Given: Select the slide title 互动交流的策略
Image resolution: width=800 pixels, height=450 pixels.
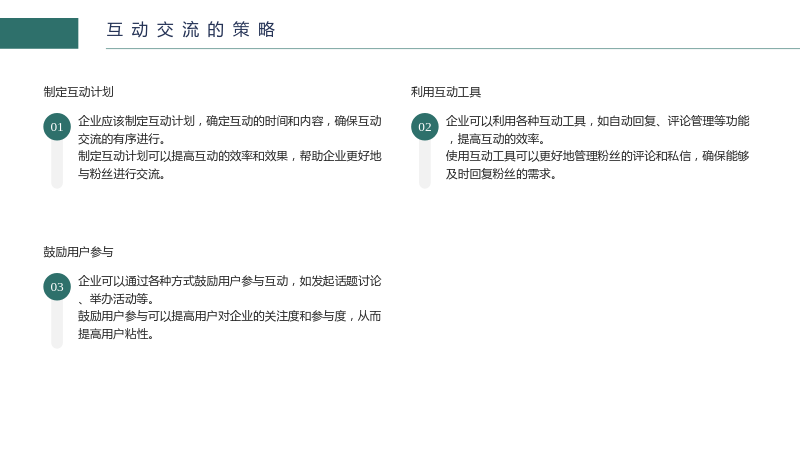Looking at the screenshot, I should point(191,30).
